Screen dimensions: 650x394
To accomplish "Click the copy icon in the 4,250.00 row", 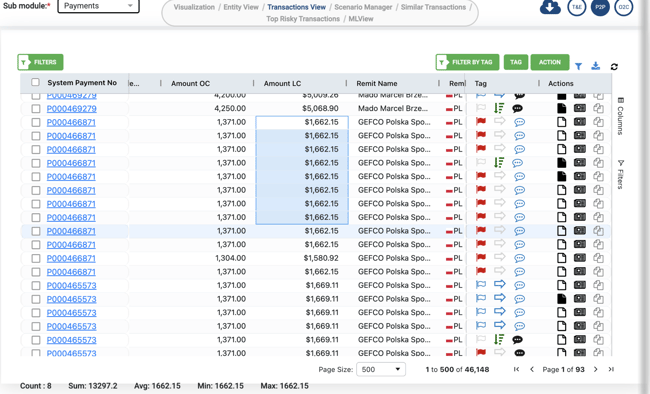I will tap(598, 108).
